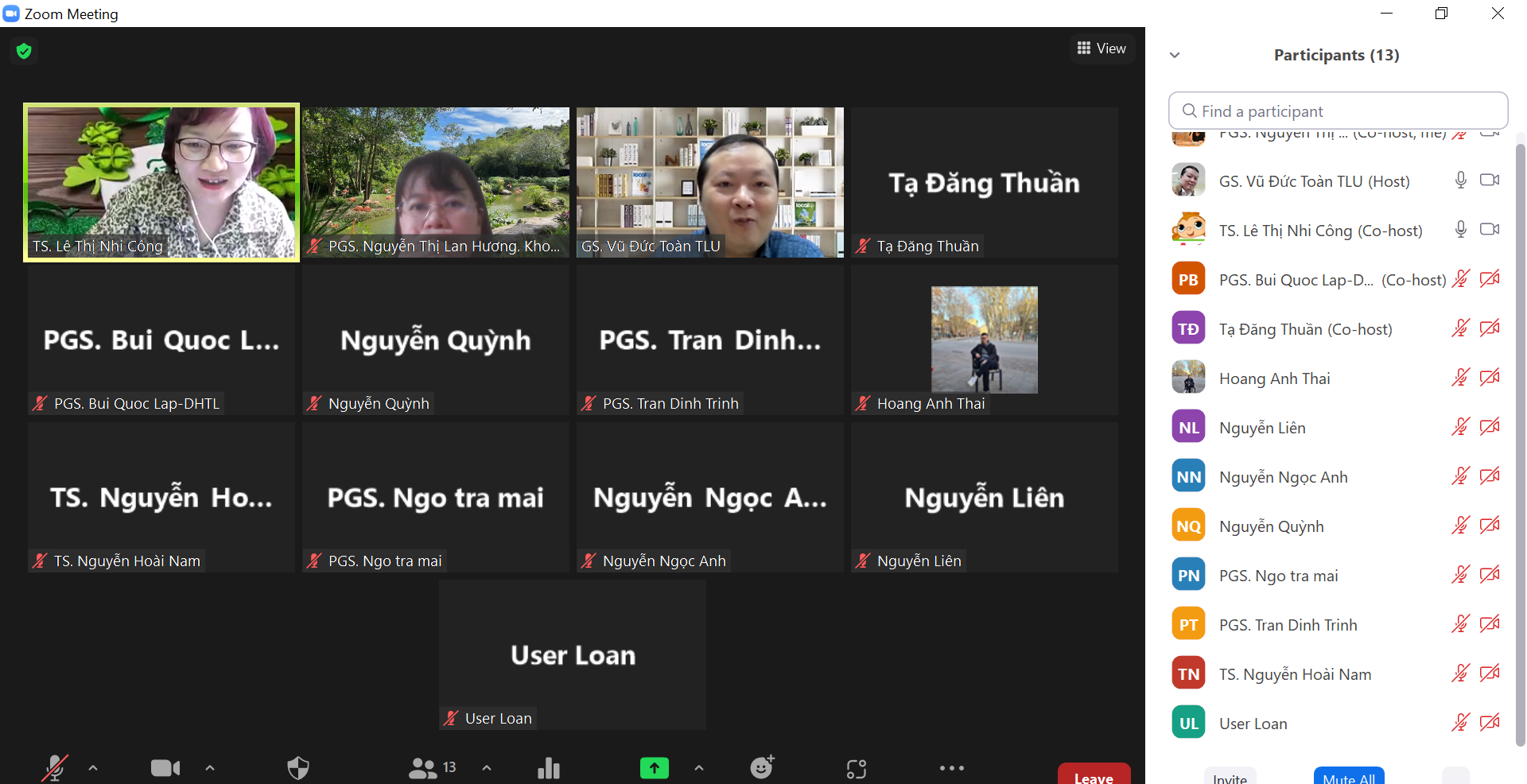The height and width of the screenshot is (784, 1527).
Task: Expand audio options arrow beside microphone
Action: (93, 768)
